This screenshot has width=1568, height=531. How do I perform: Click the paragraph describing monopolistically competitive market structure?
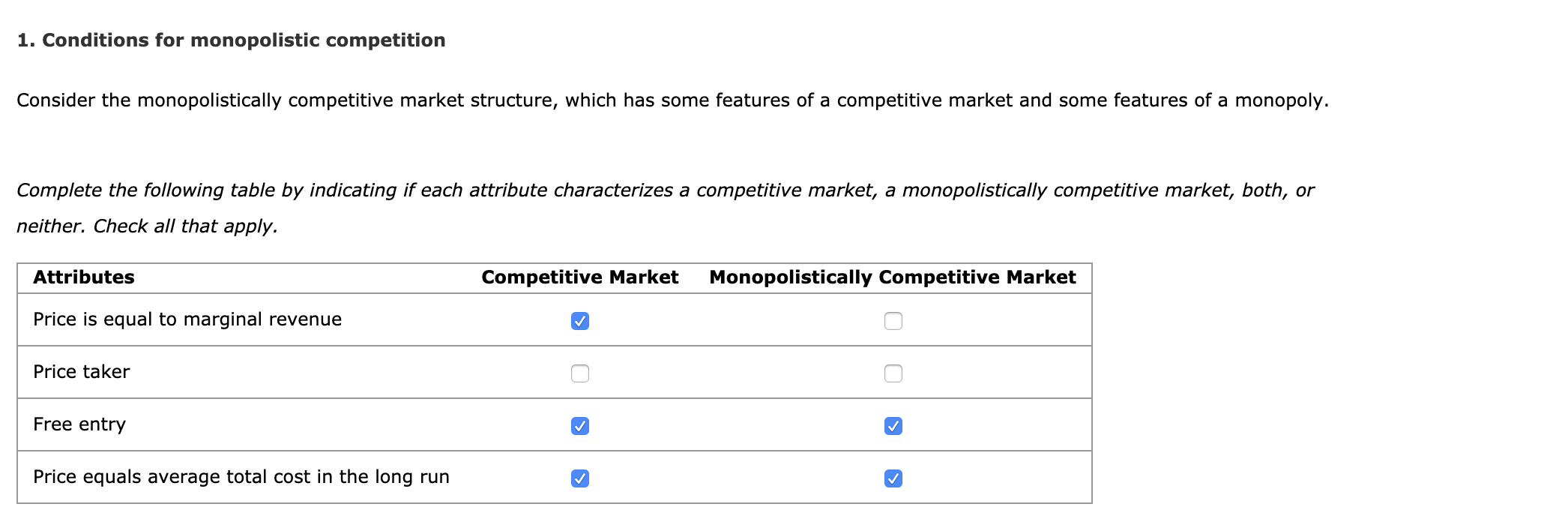[x=672, y=97]
